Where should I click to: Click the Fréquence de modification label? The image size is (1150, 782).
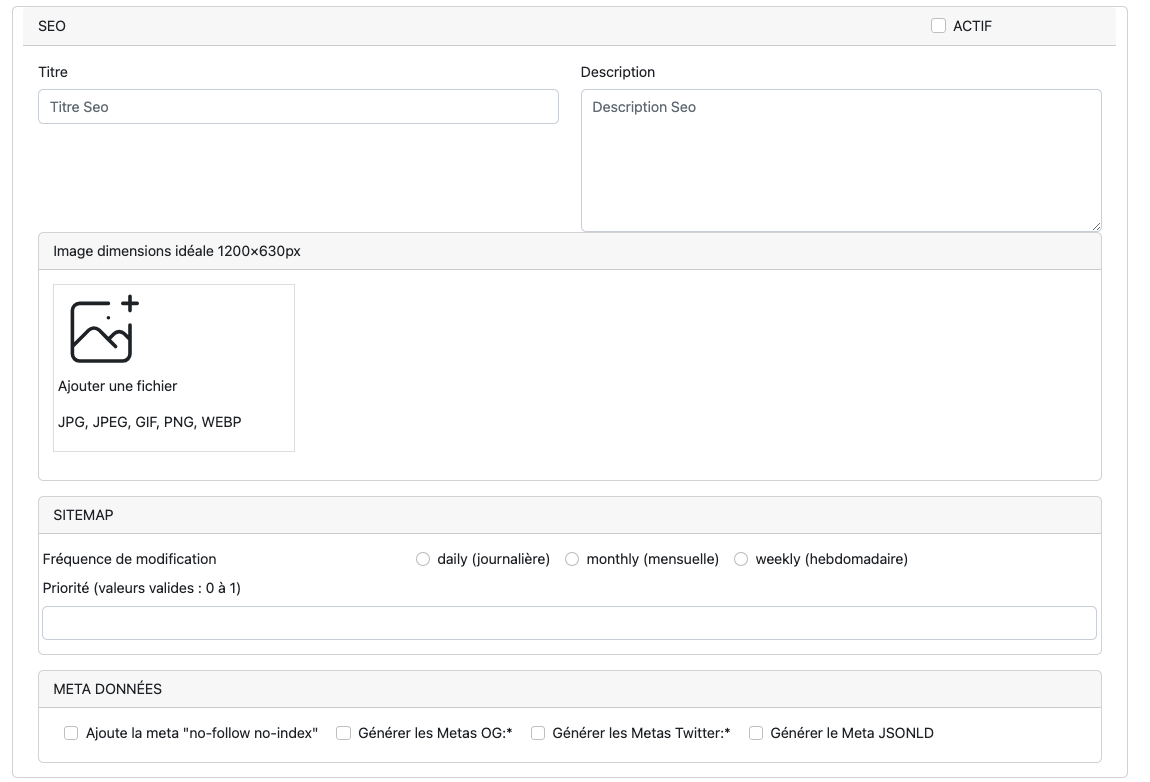pos(130,559)
